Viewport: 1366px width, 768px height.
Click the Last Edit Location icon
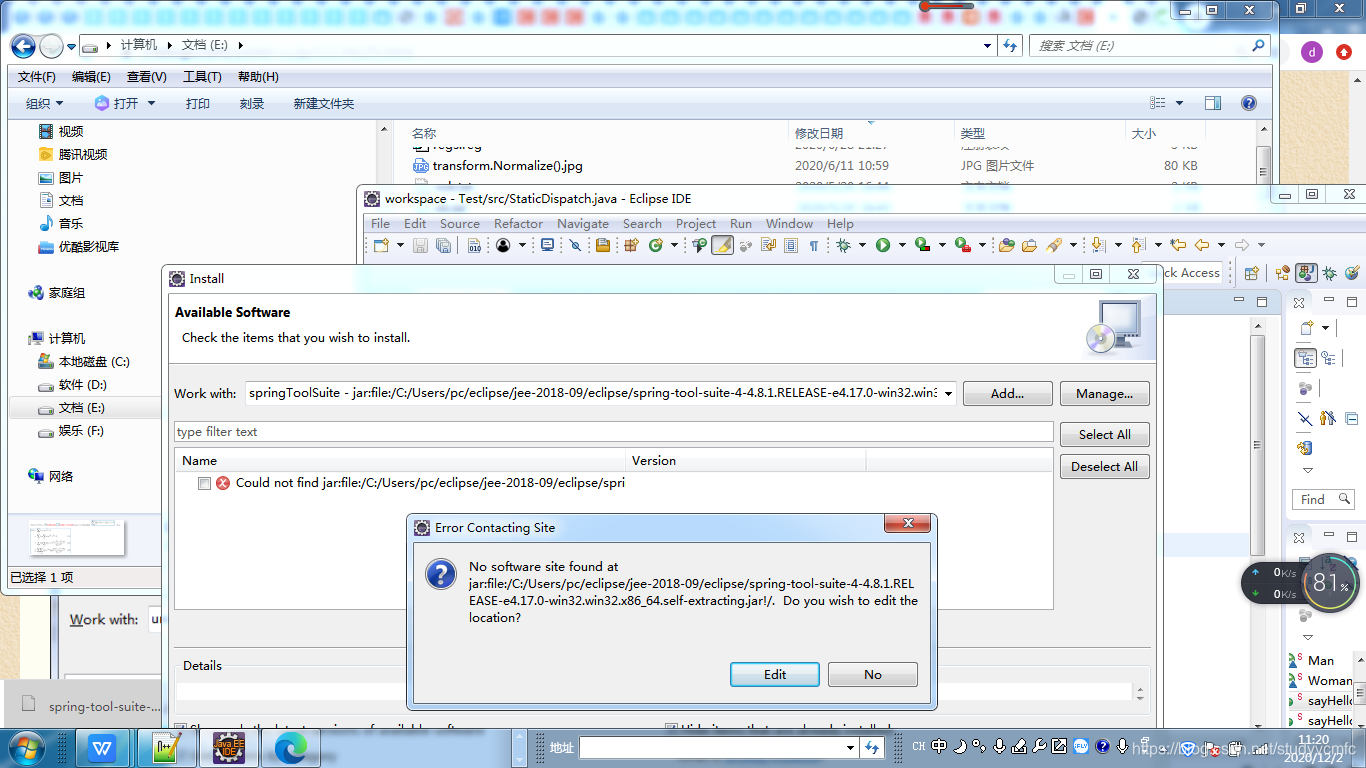(1178, 245)
